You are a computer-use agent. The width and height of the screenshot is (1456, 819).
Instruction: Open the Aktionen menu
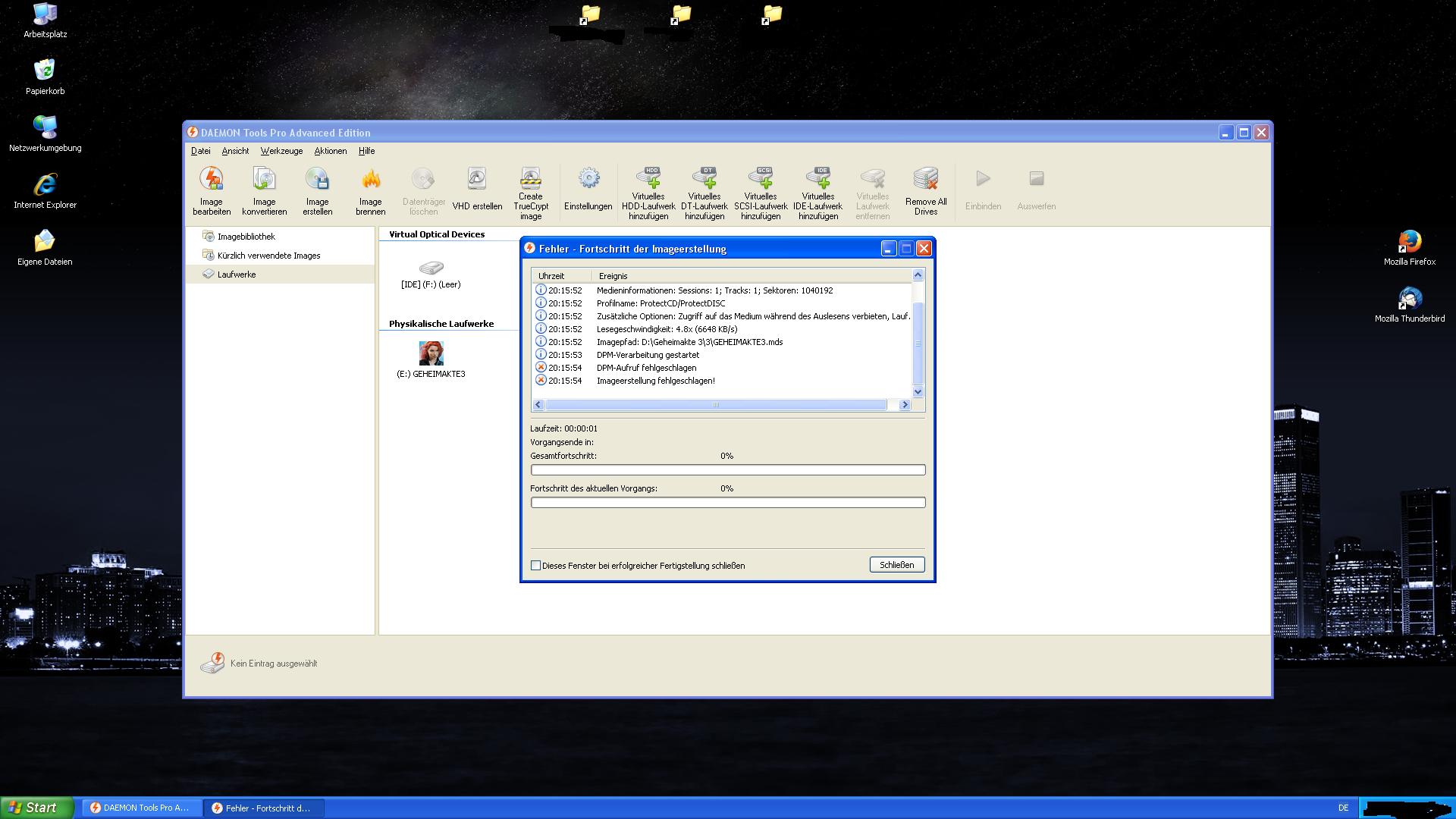(331, 151)
